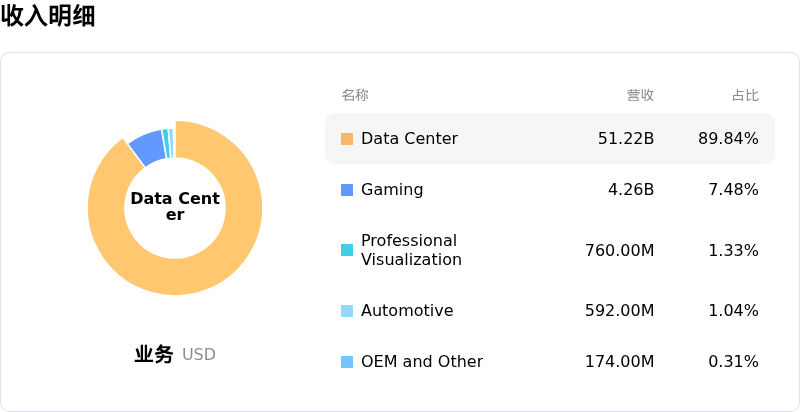Click the 7.48% Gaming share value
This screenshot has width=800, height=412.
733,190
